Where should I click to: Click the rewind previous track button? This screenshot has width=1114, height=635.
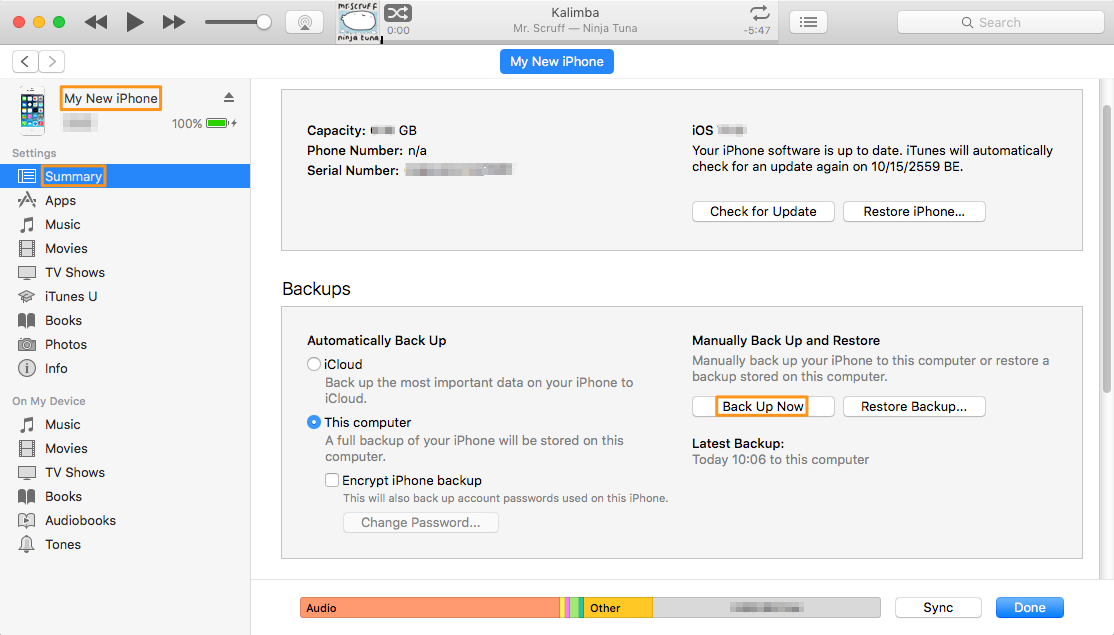tap(96, 22)
